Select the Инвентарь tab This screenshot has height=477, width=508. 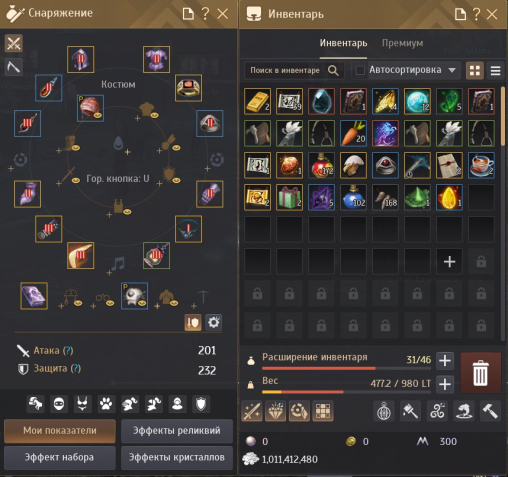click(x=343, y=43)
